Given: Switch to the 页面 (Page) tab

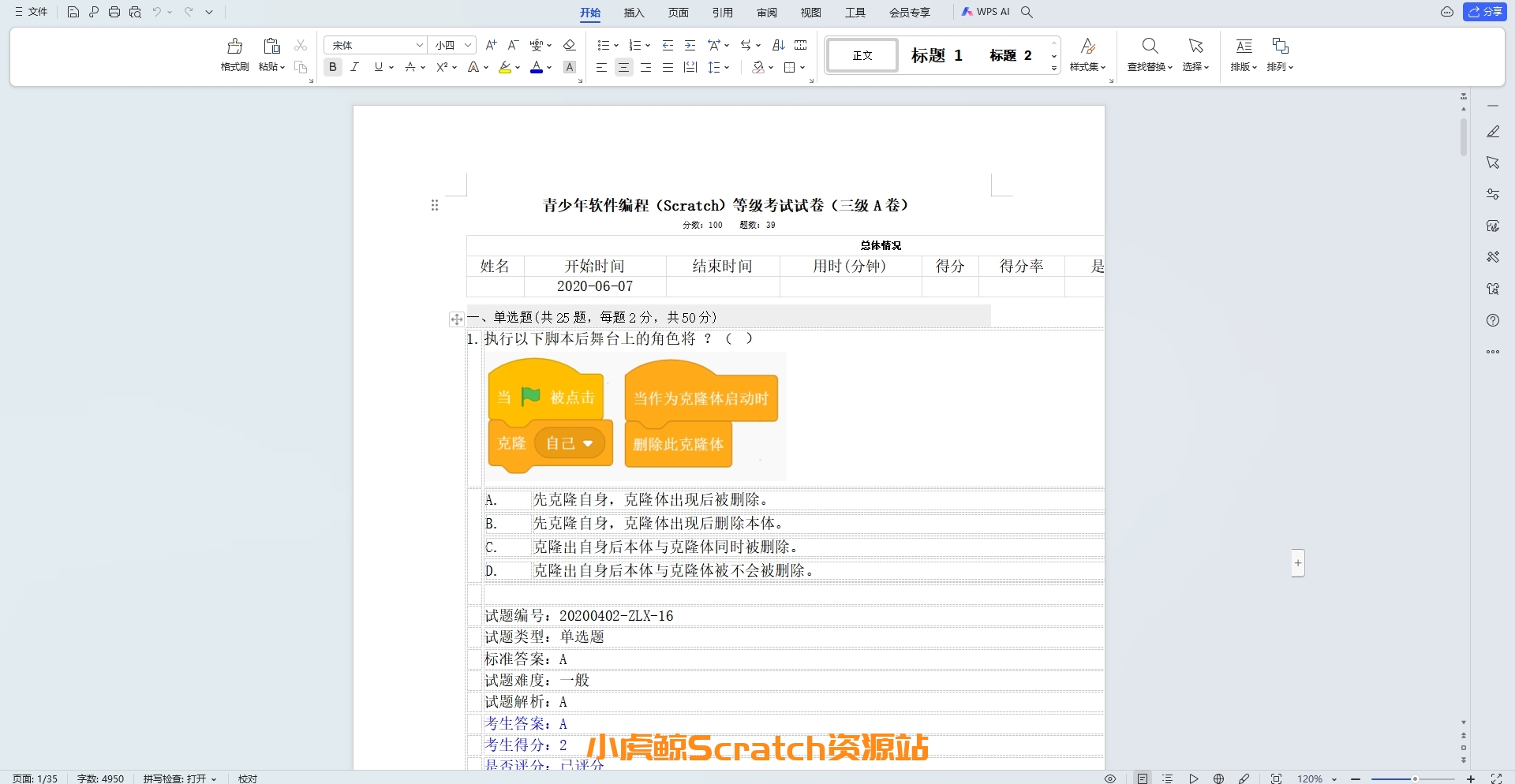Looking at the screenshot, I should [x=679, y=13].
